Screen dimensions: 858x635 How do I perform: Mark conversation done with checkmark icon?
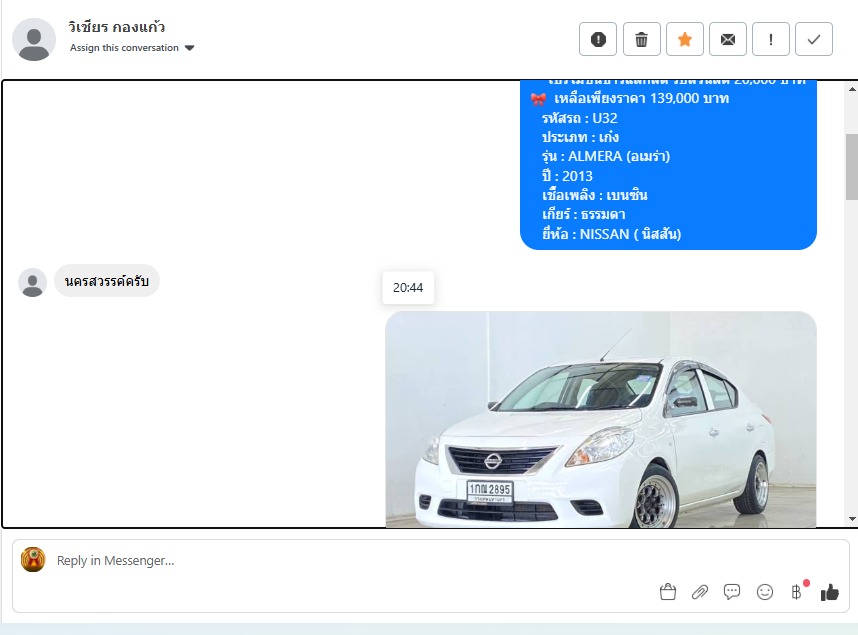pyautogui.click(x=814, y=39)
